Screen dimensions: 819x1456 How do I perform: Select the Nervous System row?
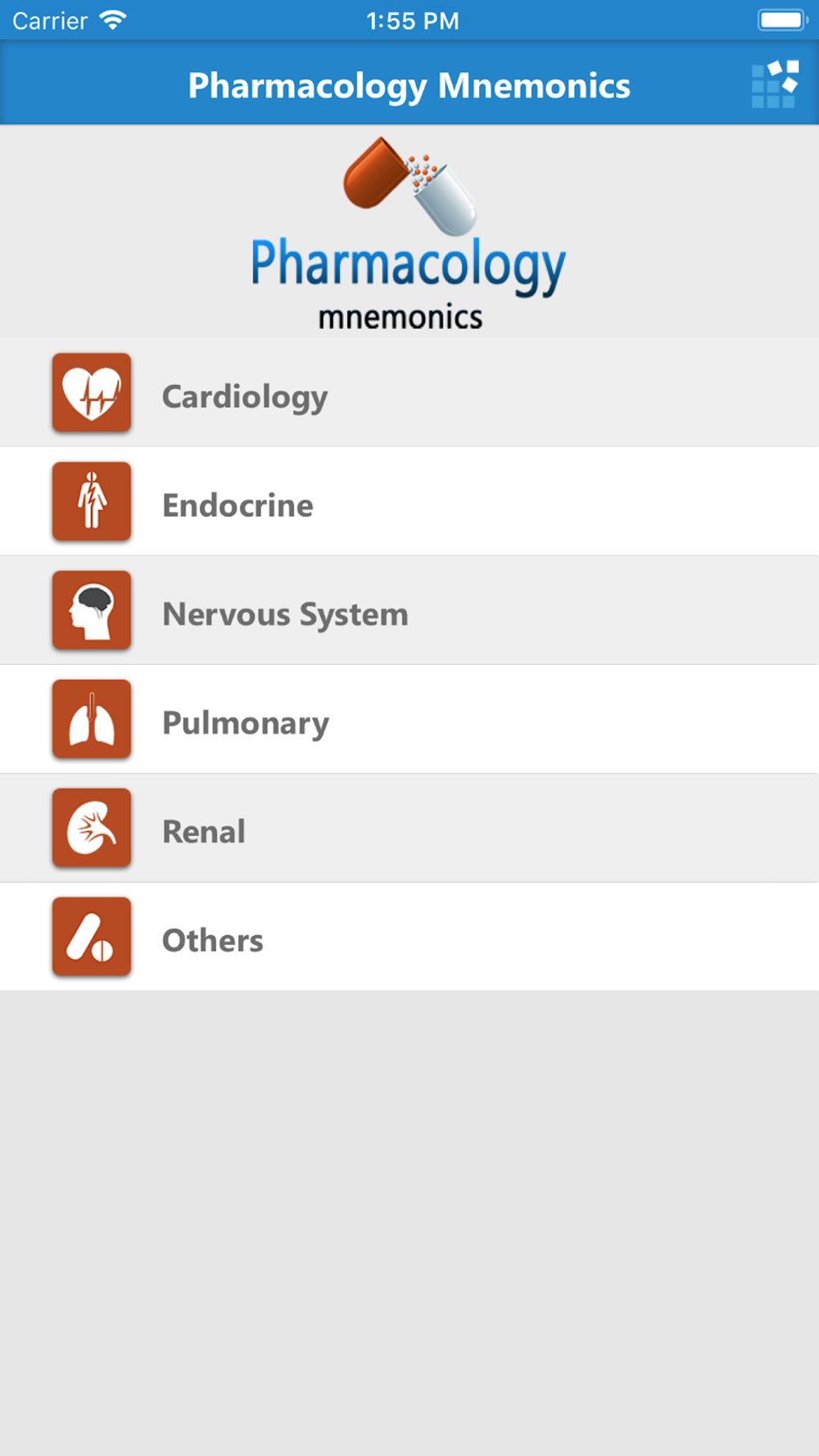pos(409,610)
